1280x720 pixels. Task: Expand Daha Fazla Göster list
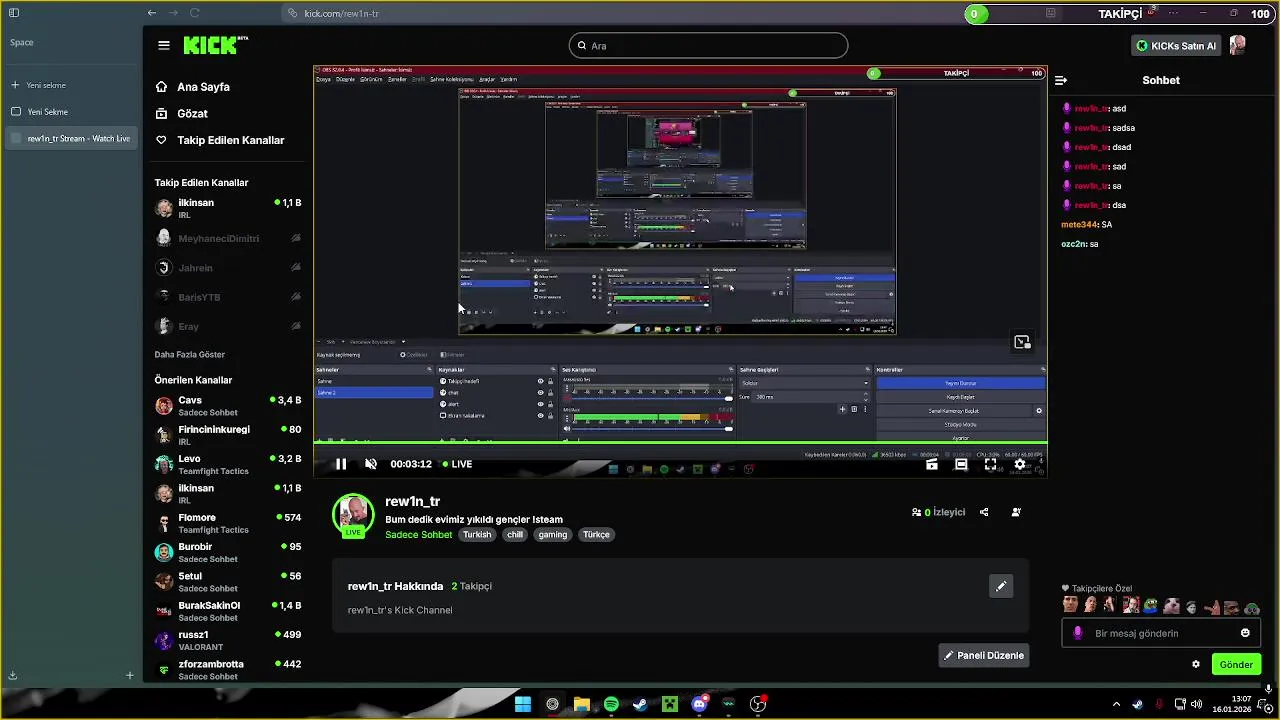click(x=190, y=354)
